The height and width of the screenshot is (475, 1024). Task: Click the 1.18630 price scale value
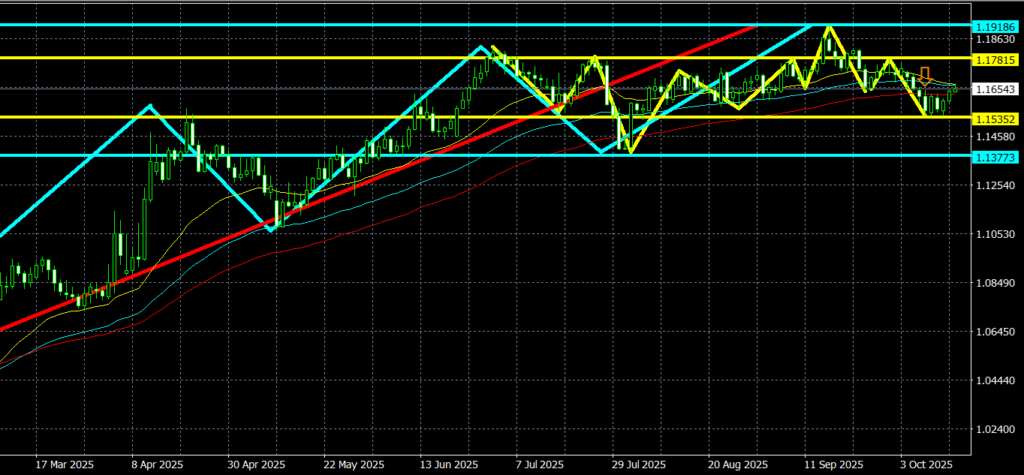(993, 39)
